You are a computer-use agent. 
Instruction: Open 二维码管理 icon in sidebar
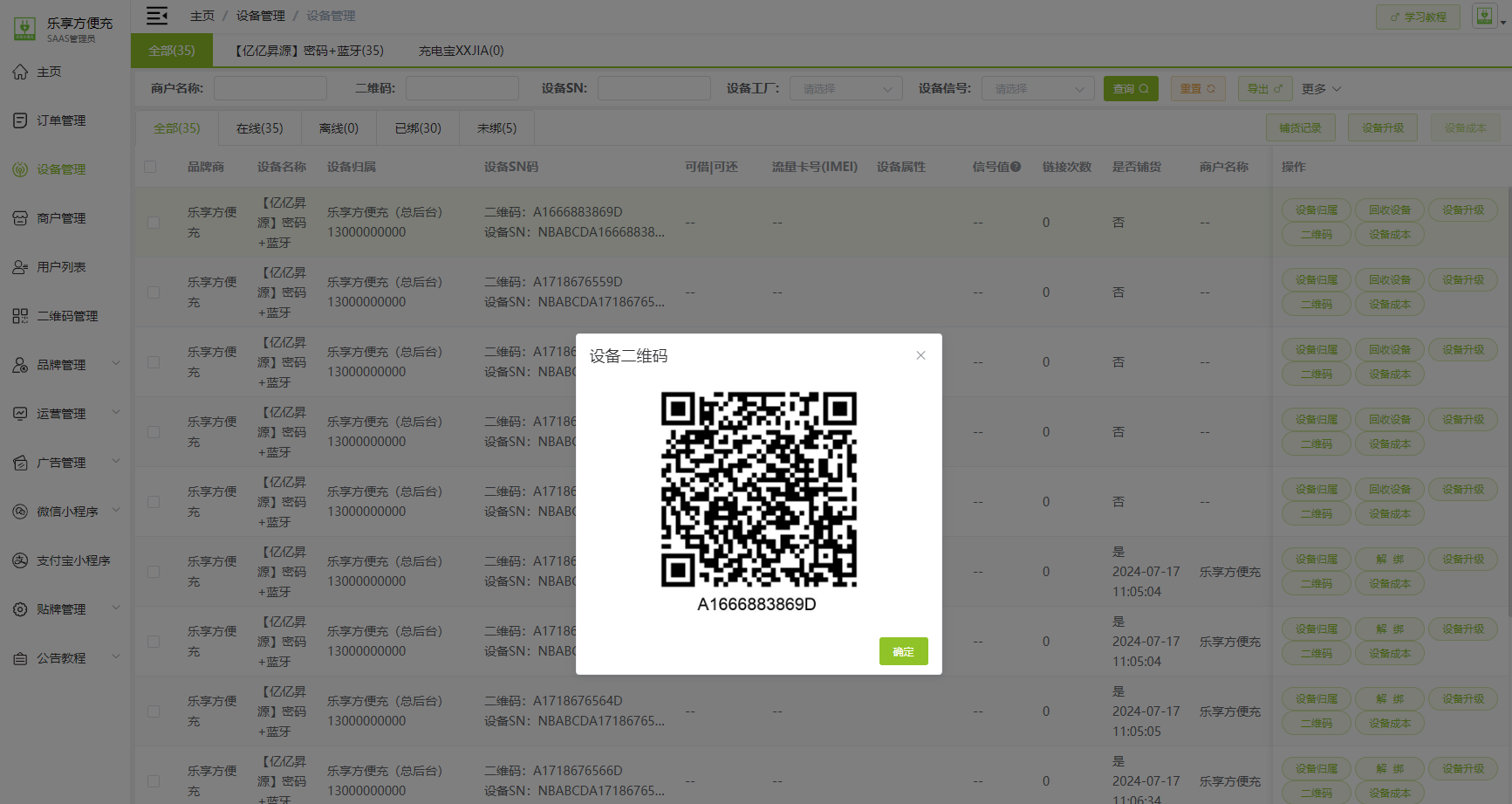20,316
